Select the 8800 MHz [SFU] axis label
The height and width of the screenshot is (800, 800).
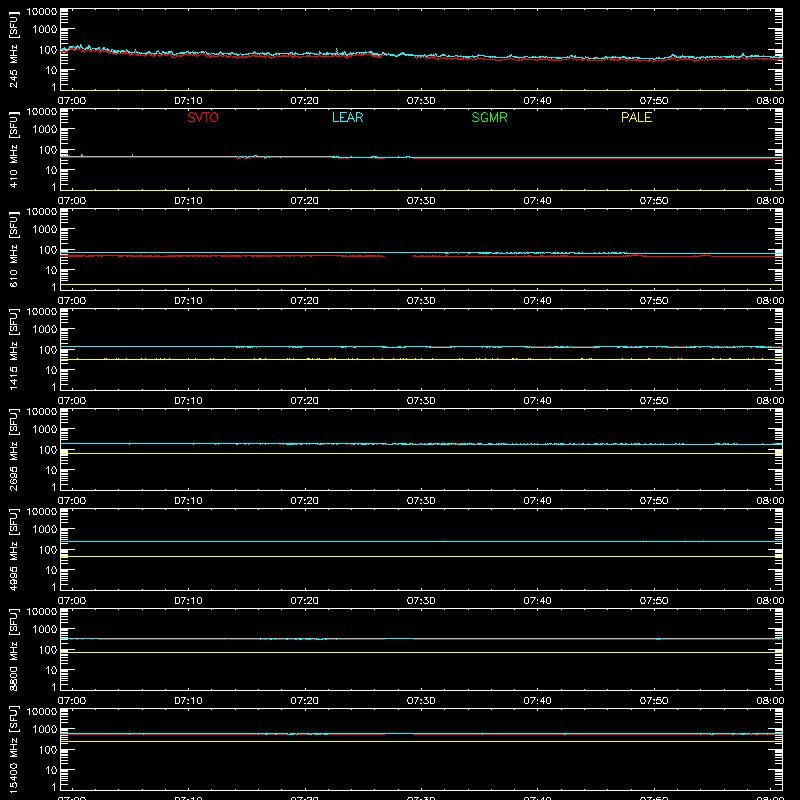13,649
